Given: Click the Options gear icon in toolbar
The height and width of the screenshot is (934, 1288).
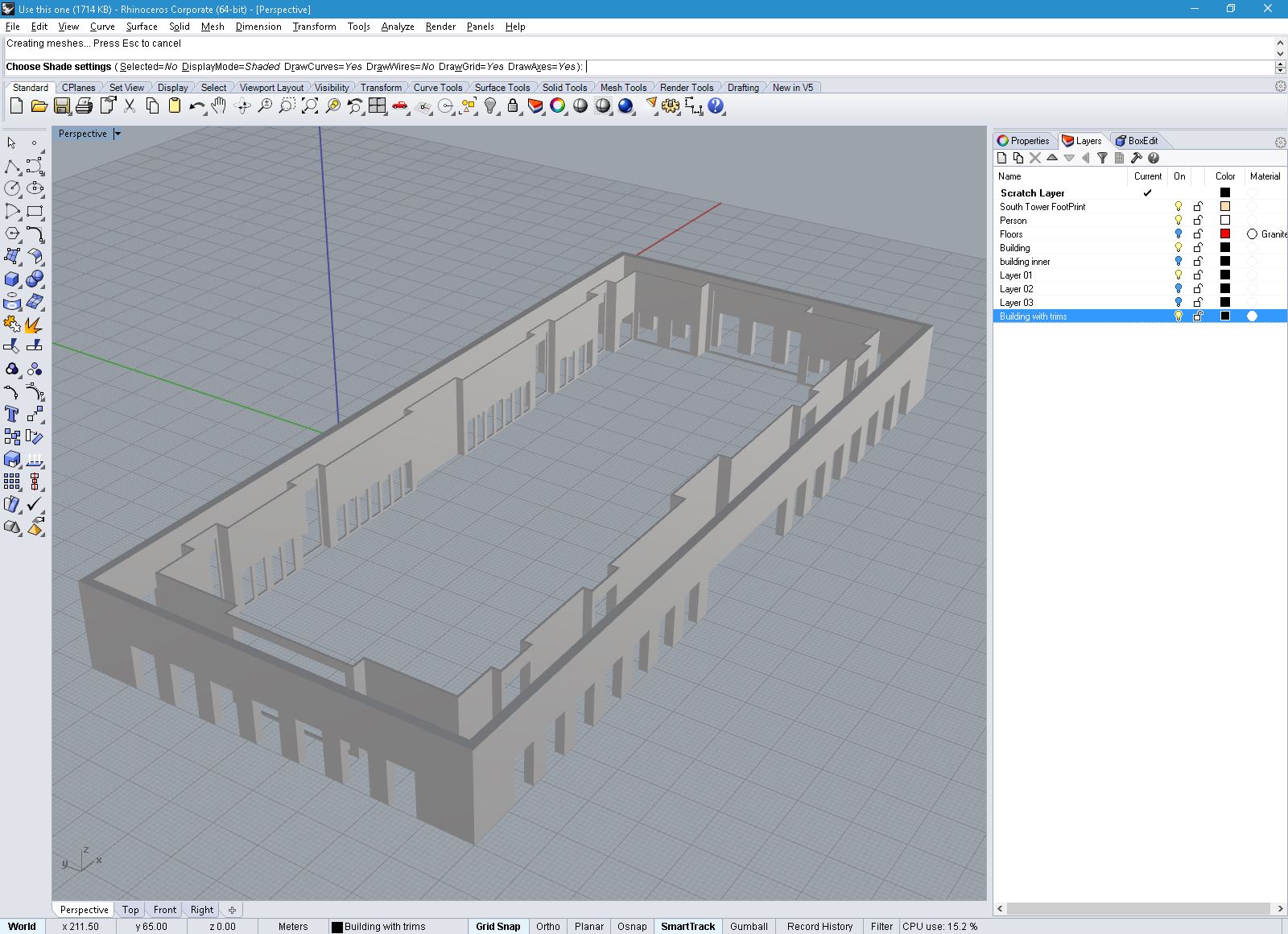Looking at the screenshot, I should point(671,105).
